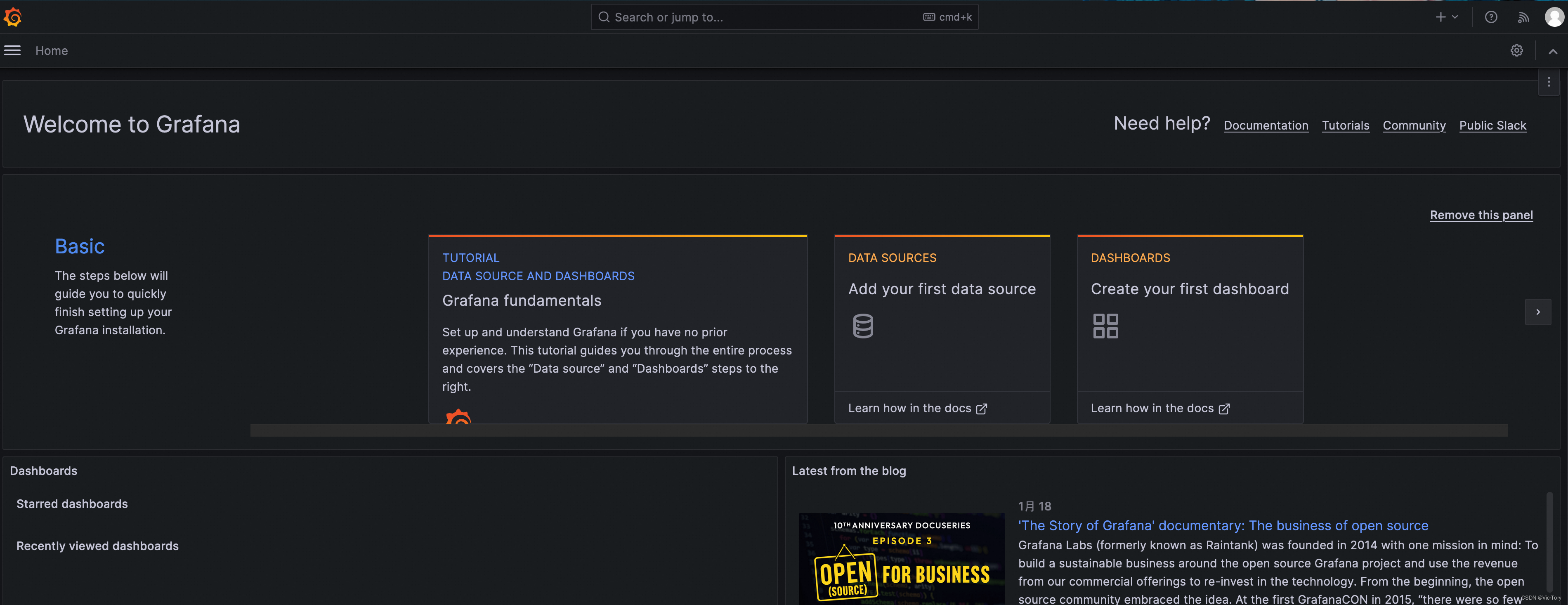Screen dimensions: 1568x605
Task: Go to Home breadcrumb
Action: tap(52, 50)
